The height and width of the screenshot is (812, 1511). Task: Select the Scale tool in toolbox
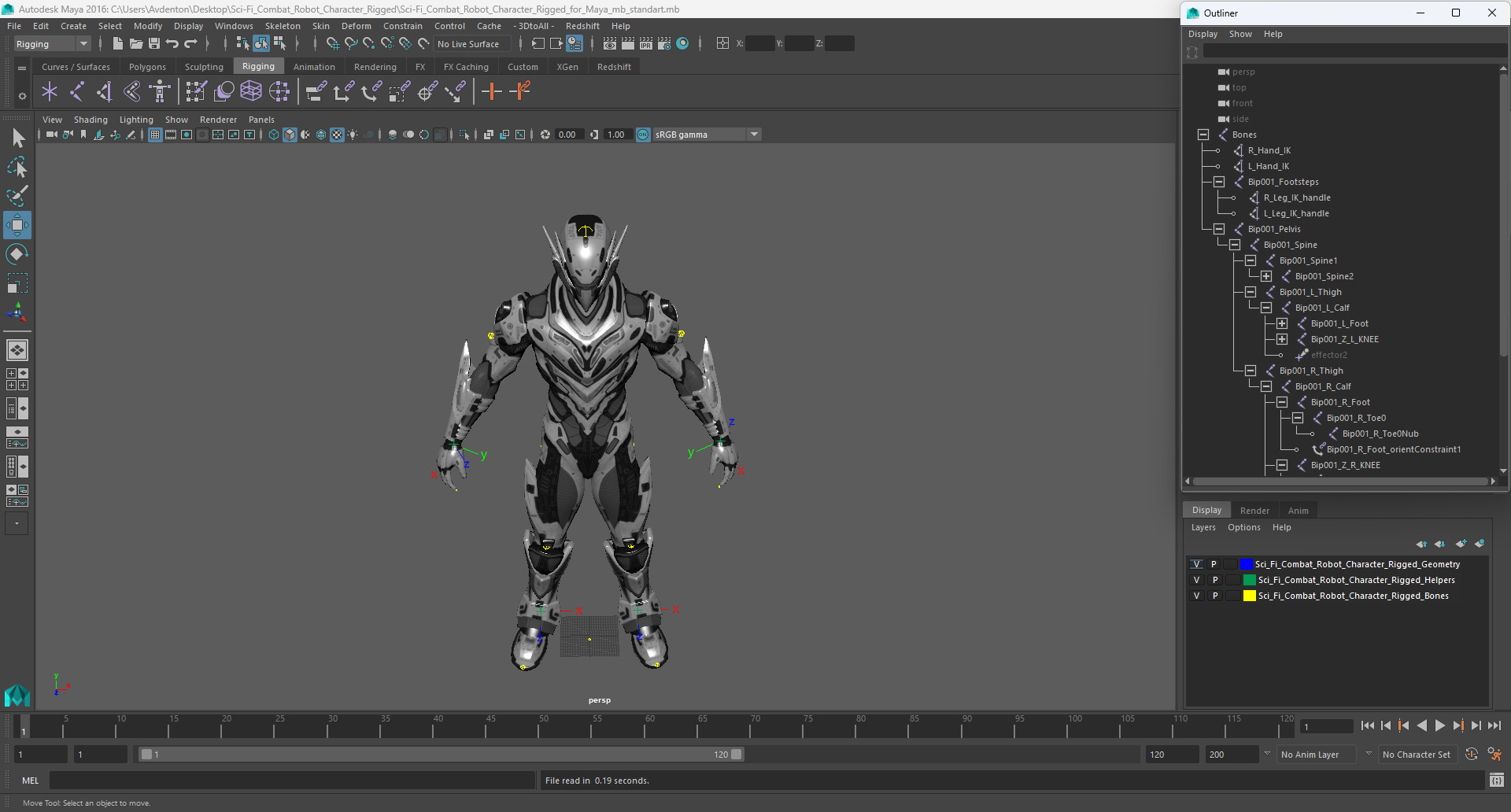coord(17,282)
